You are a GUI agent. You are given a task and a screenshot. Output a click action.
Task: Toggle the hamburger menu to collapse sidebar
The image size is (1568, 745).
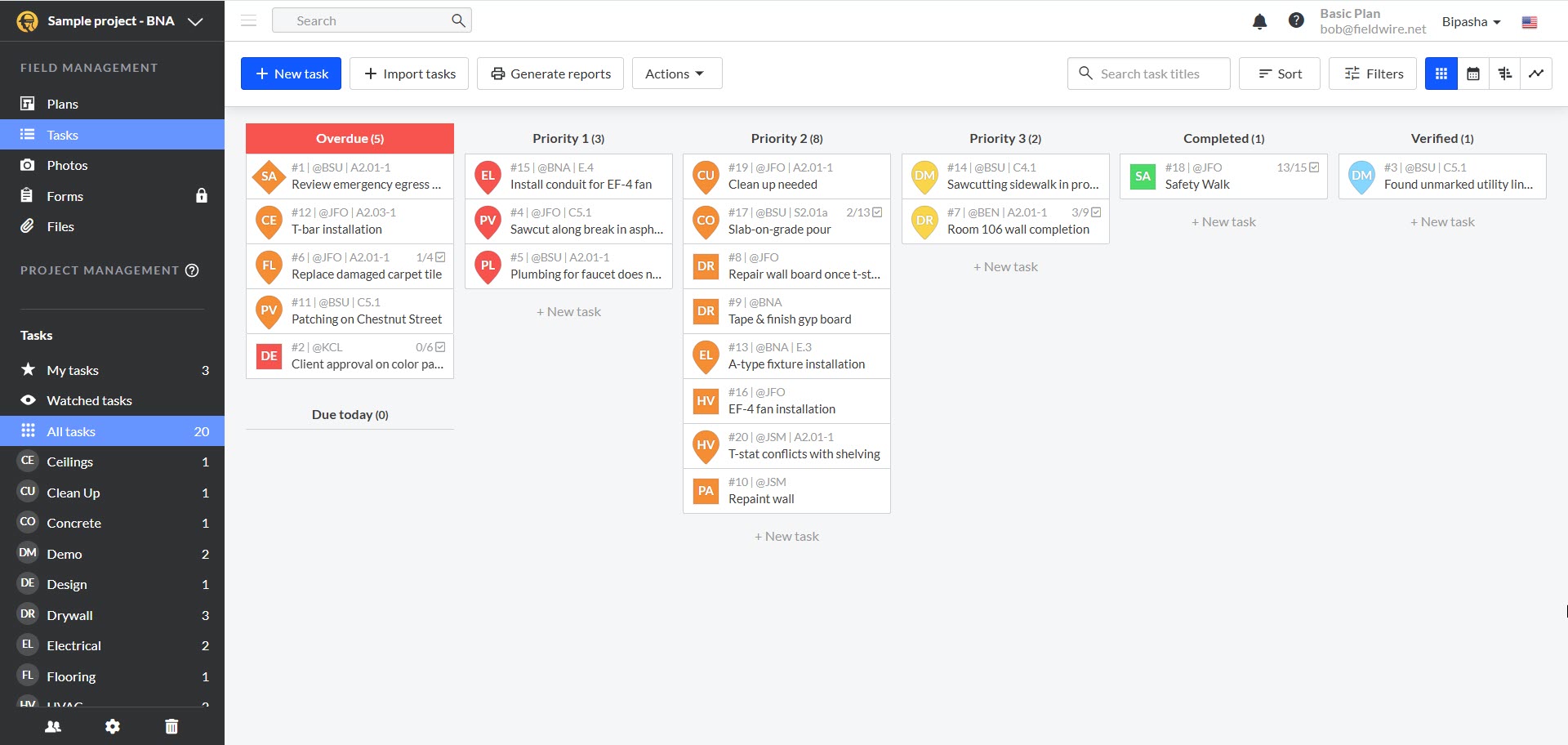[249, 20]
